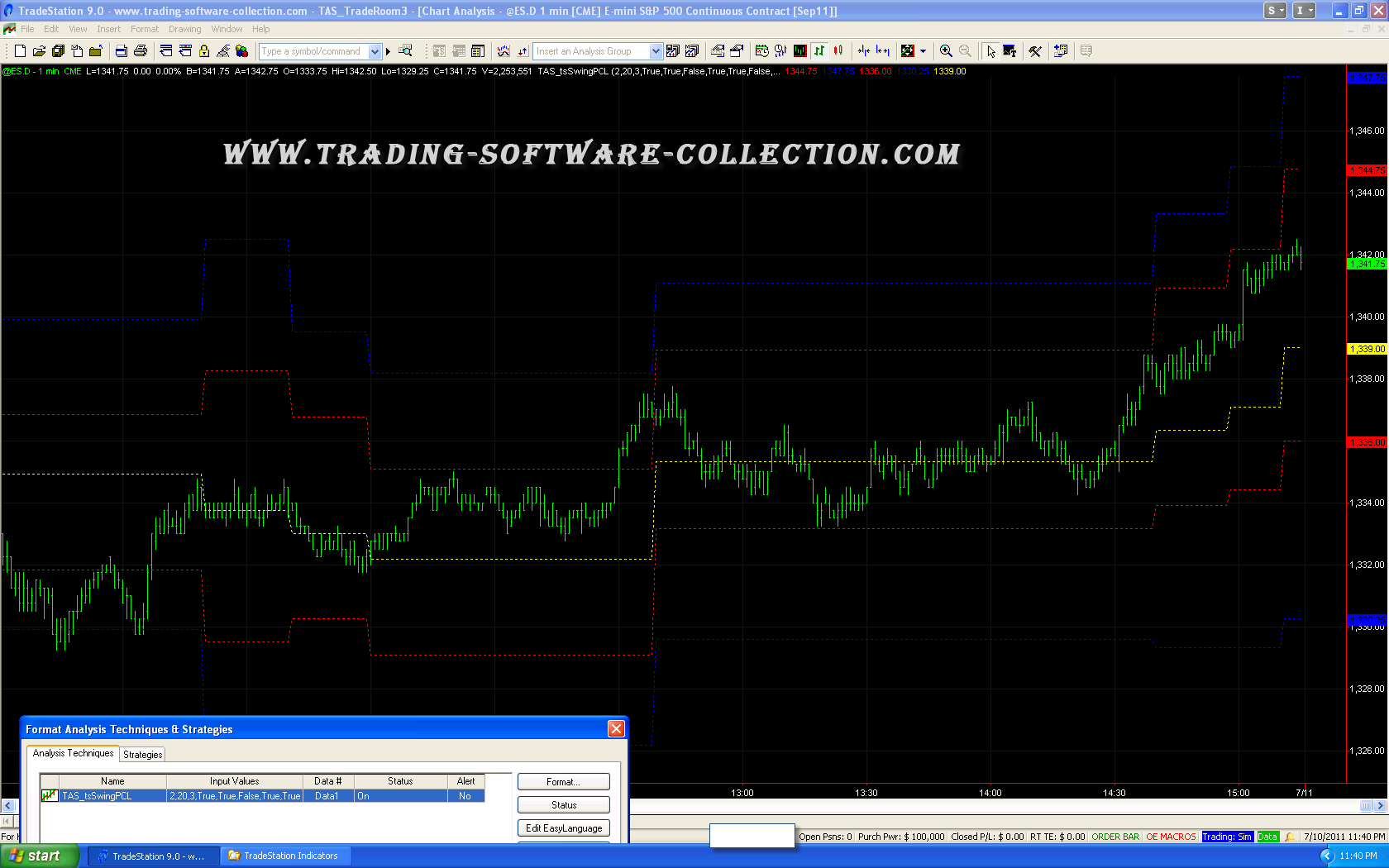Toggle the Trading: Sim status indicator
The width and height of the screenshot is (1389, 868).
pyautogui.click(x=1227, y=837)
